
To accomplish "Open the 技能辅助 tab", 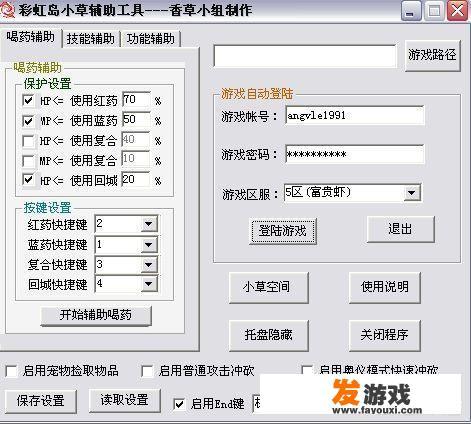I will point(91,39).
